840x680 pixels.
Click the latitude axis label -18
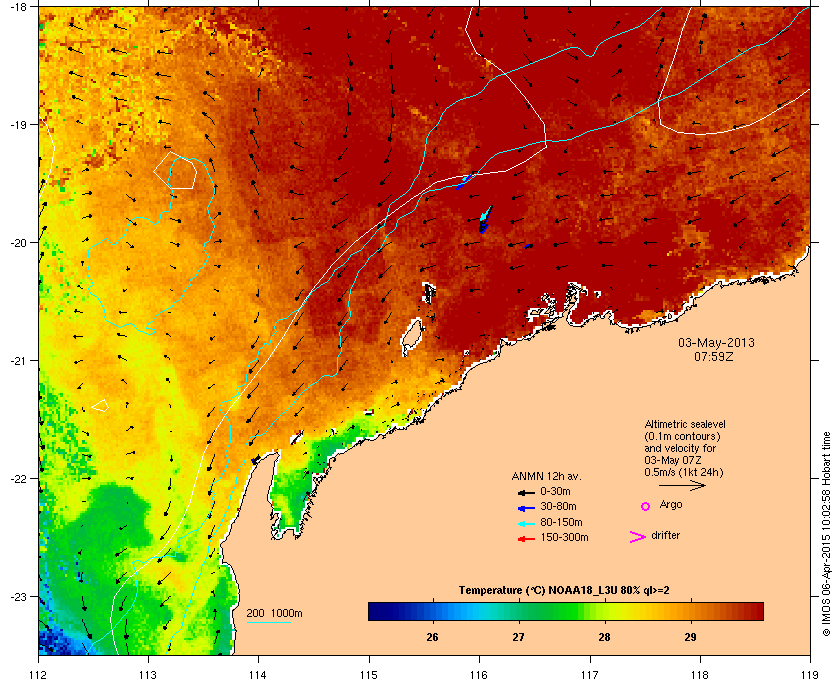coord(18,7)
